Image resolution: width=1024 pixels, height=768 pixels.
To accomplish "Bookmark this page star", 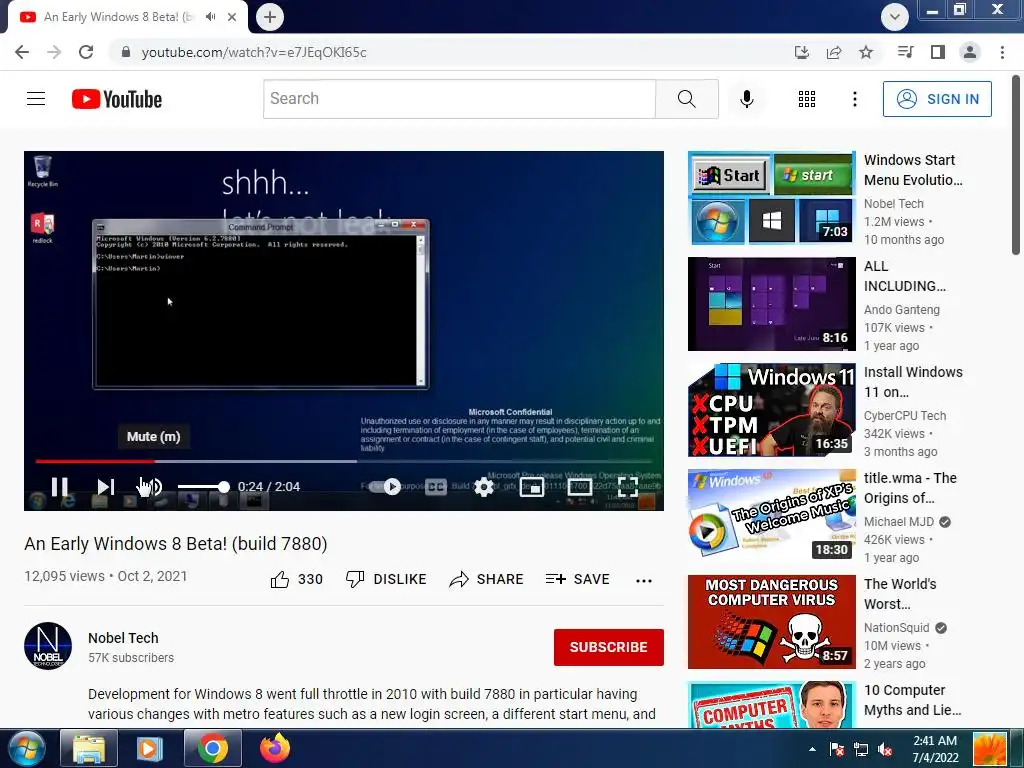I will (x=866, y=52).
